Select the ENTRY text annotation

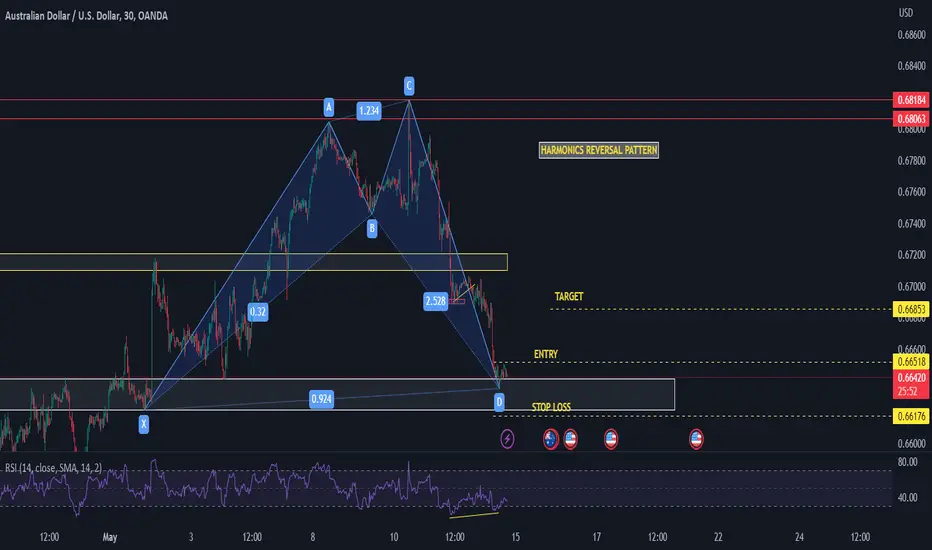point(546,354)
